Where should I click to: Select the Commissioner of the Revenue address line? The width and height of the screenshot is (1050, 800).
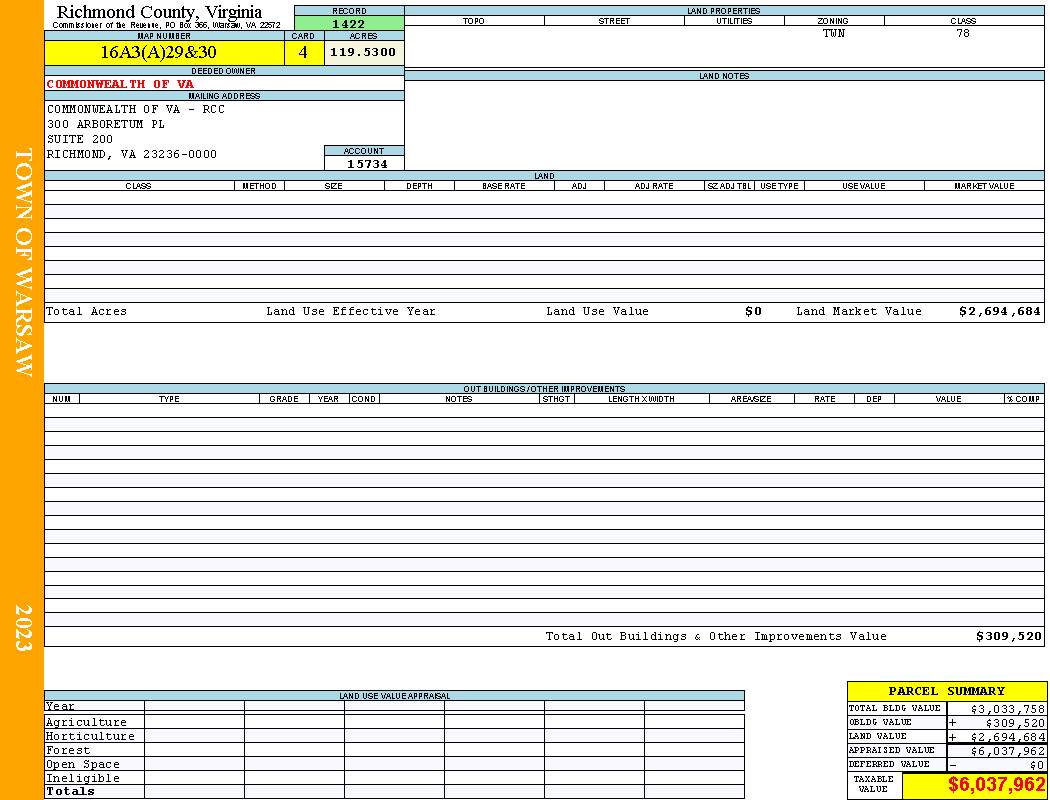tap(167, 25)
